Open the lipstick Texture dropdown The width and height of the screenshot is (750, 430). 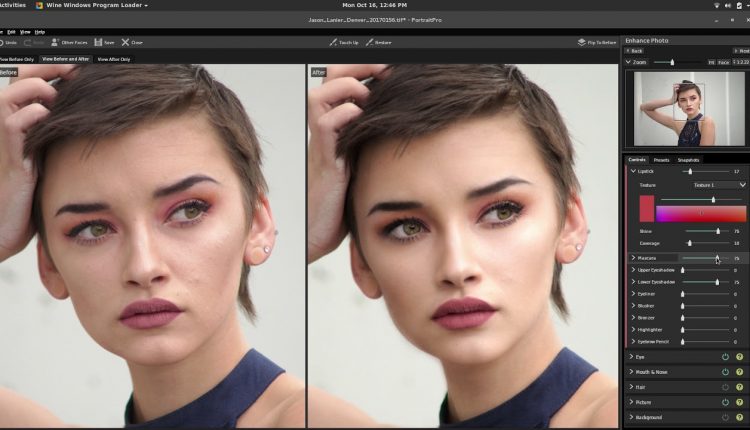pos(718,185)
